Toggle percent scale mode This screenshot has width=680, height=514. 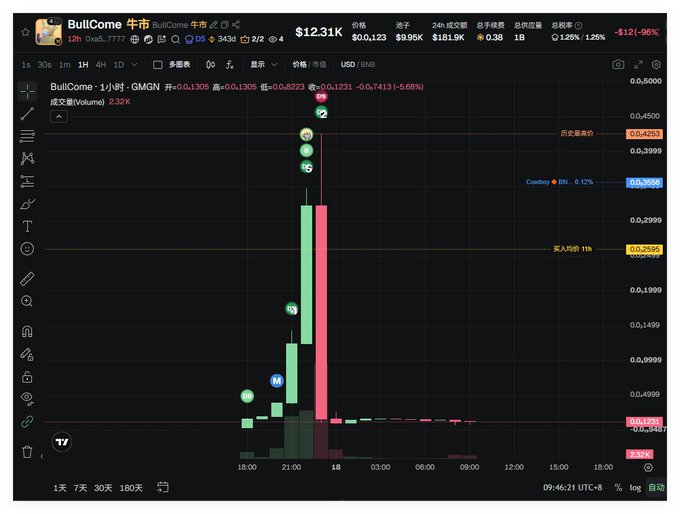pyautogui.click(x=618, y=488)
